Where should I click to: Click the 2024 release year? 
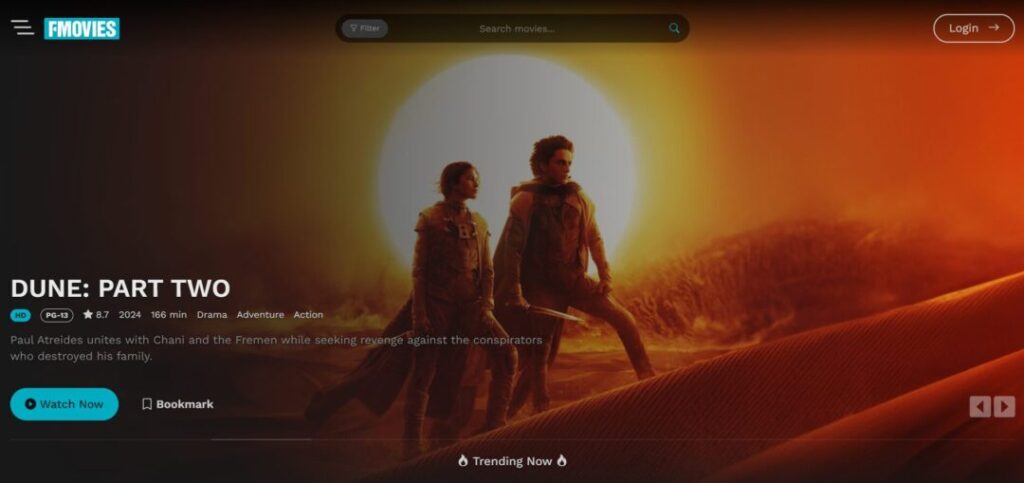pos(130,315)
